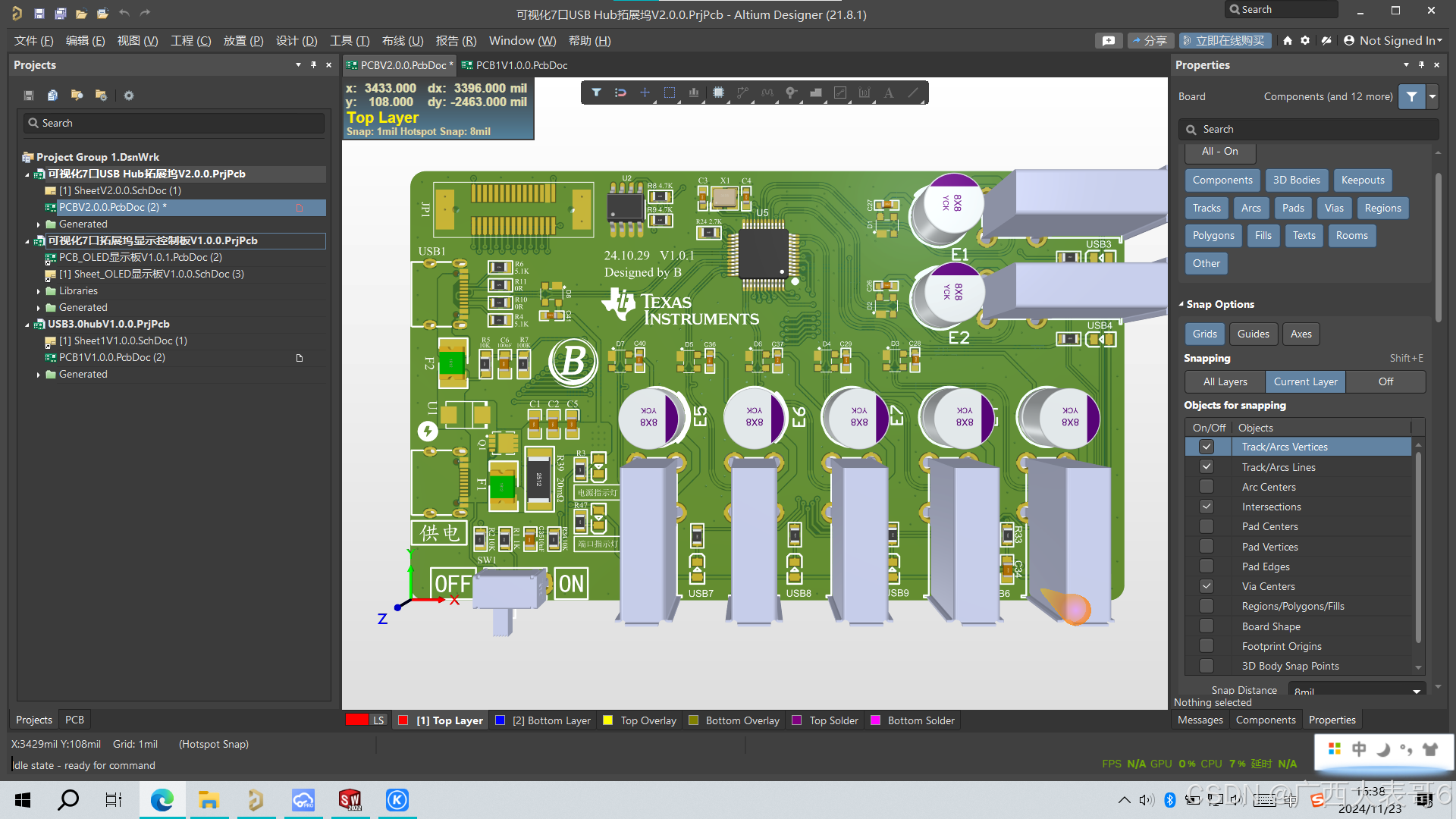Click the selection rectangle tool in Active Bar
This screenshot has height=819, width=1456.
pyautogui.click(x=669, y=93)
